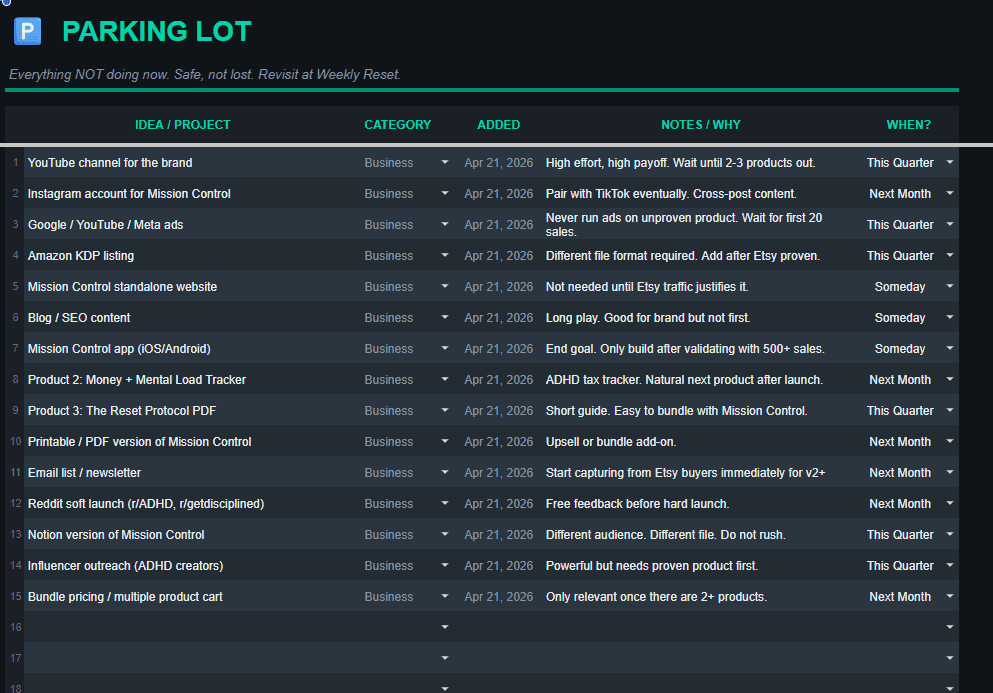Select the CATEGORY column header
The width and height of the screenshot is (993, 693).
point(398,125)
